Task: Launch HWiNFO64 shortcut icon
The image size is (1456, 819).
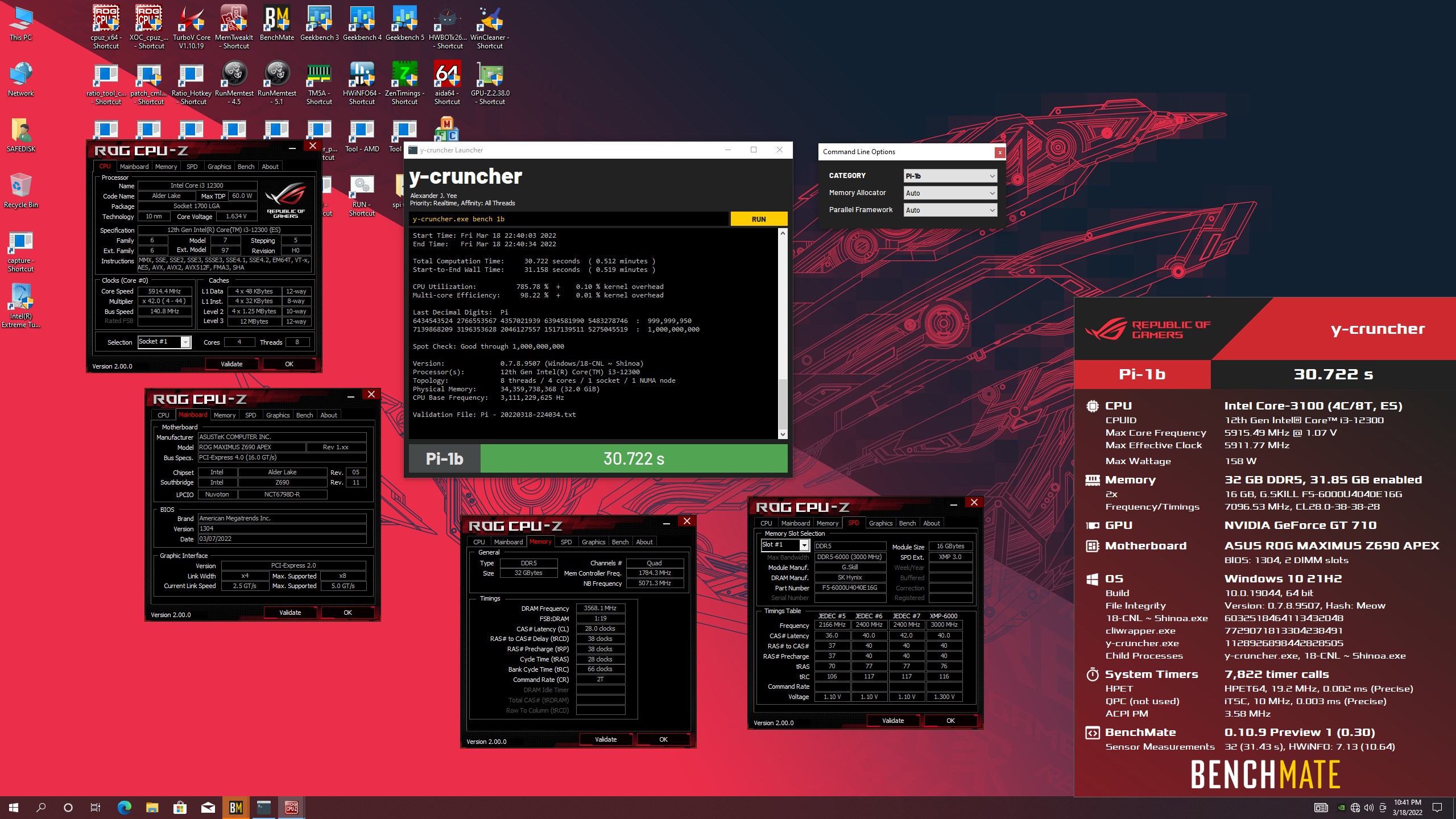Action: [362, 83]
